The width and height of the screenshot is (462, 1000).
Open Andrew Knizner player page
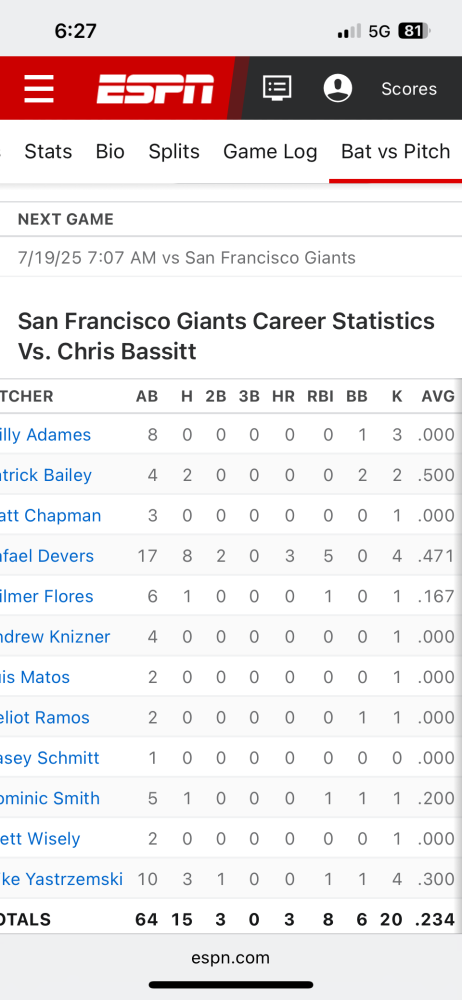click(55, 636)
